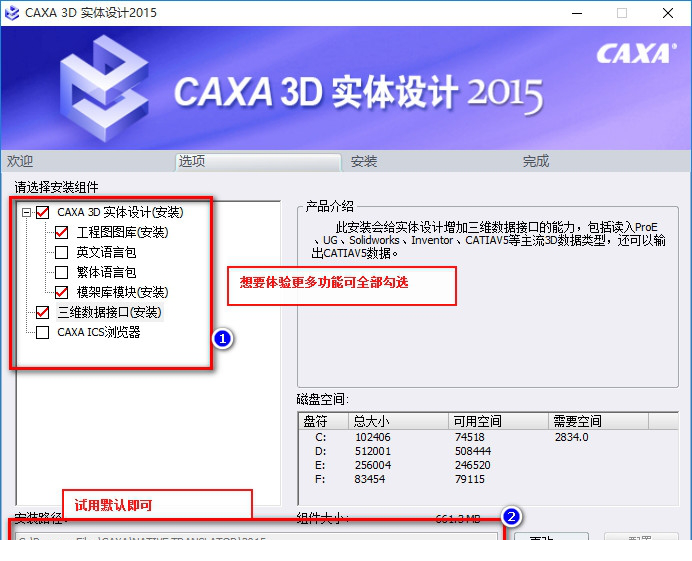The height and width of the screenshot is (561, 692).
Task: Select the E: drive row
Action: pyautogui.click(x=488, y=465)
